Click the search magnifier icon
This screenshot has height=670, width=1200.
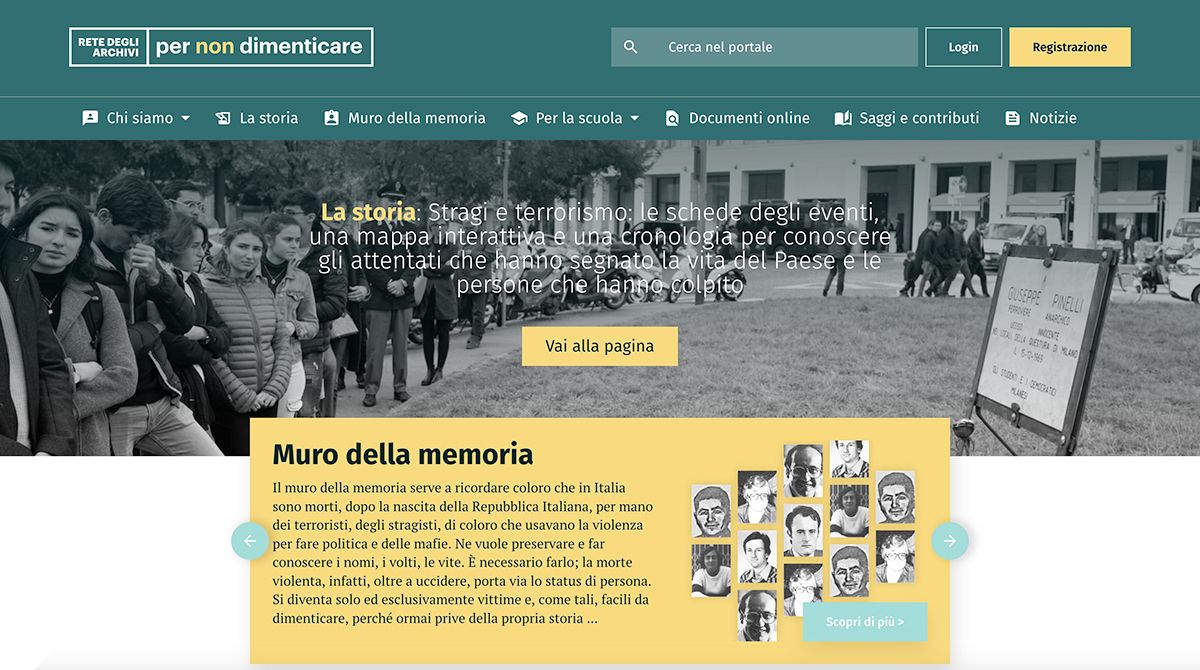pyautogui.click(x=630, y=47)
